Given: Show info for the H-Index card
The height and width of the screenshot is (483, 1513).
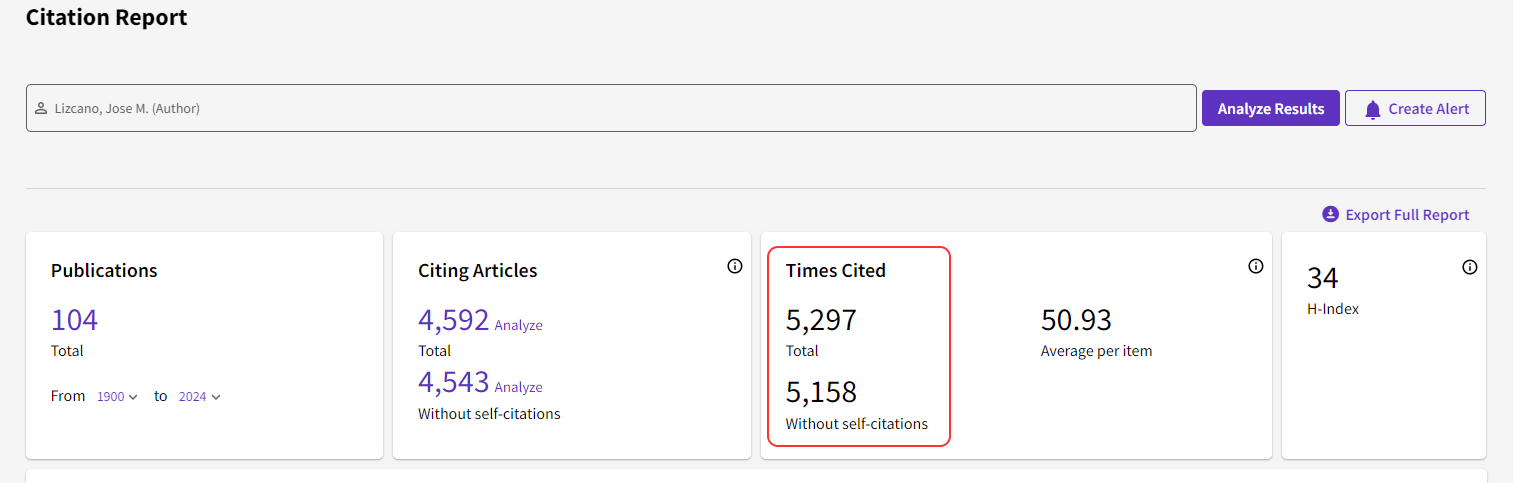Looking at the screenshot, I should point(1469,267).
